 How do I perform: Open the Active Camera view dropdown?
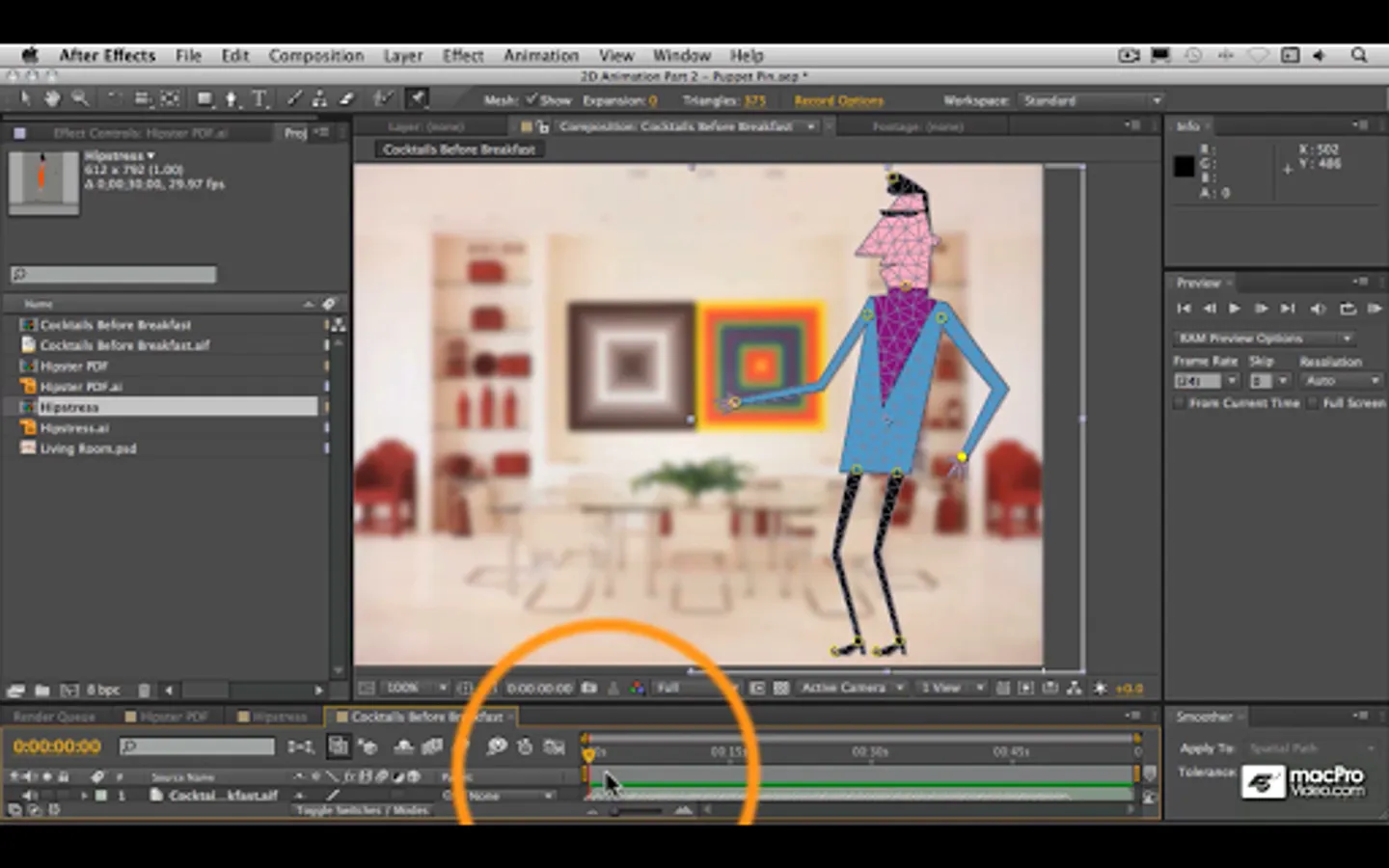click(x=853, y=688)
